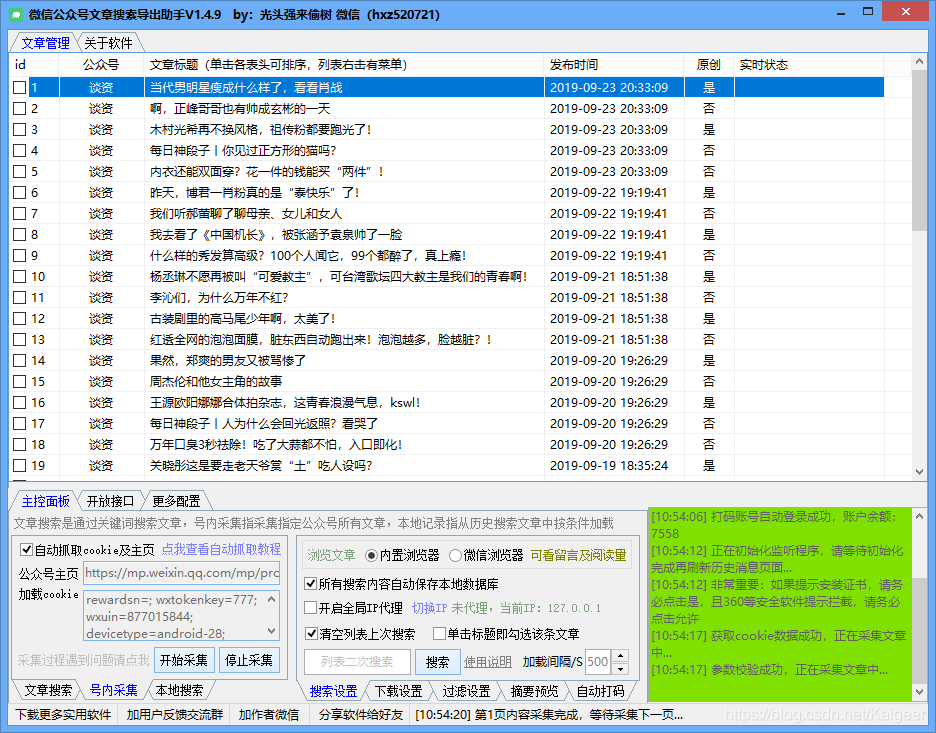Click the 列表二次搜索 input box

click(x=357, y=661)
